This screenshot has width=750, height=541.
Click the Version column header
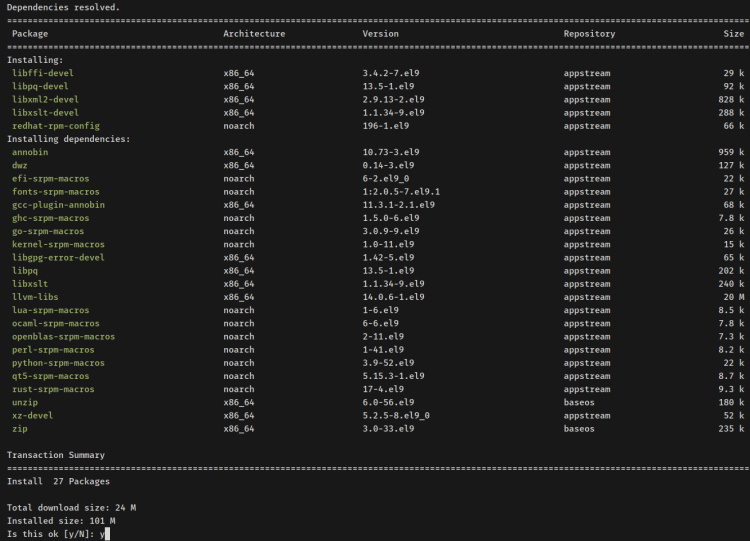tap(380, 33)
